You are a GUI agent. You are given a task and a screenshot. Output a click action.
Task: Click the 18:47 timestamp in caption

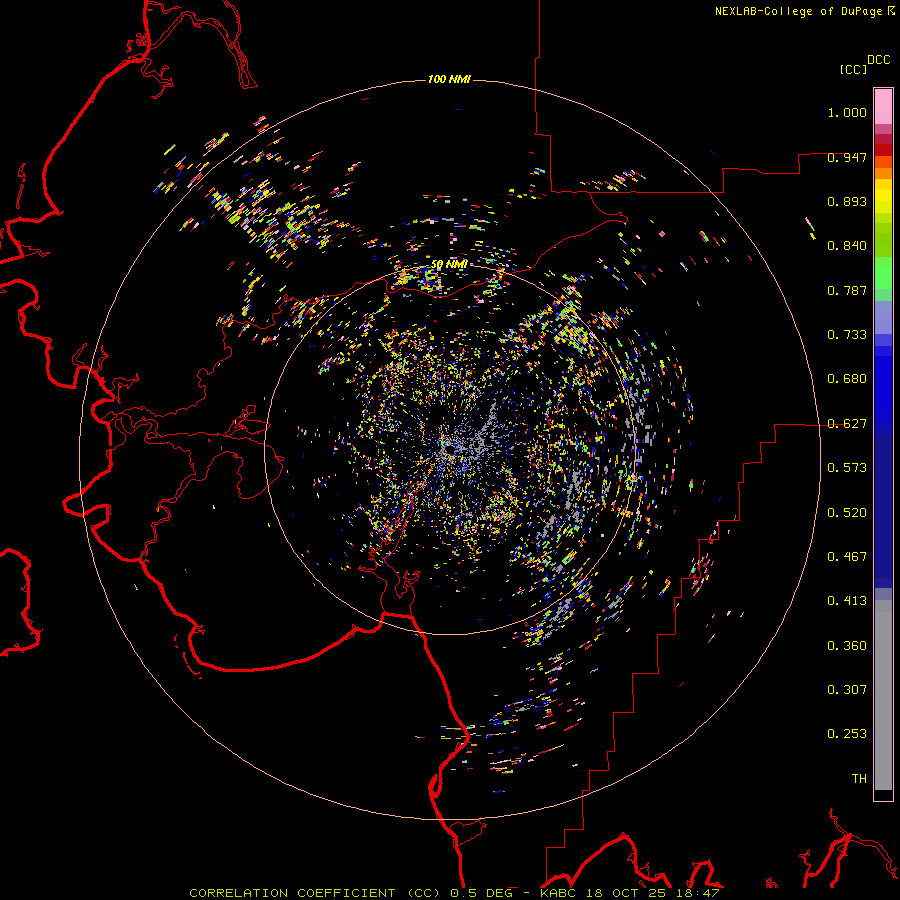(x=700, y=893)
